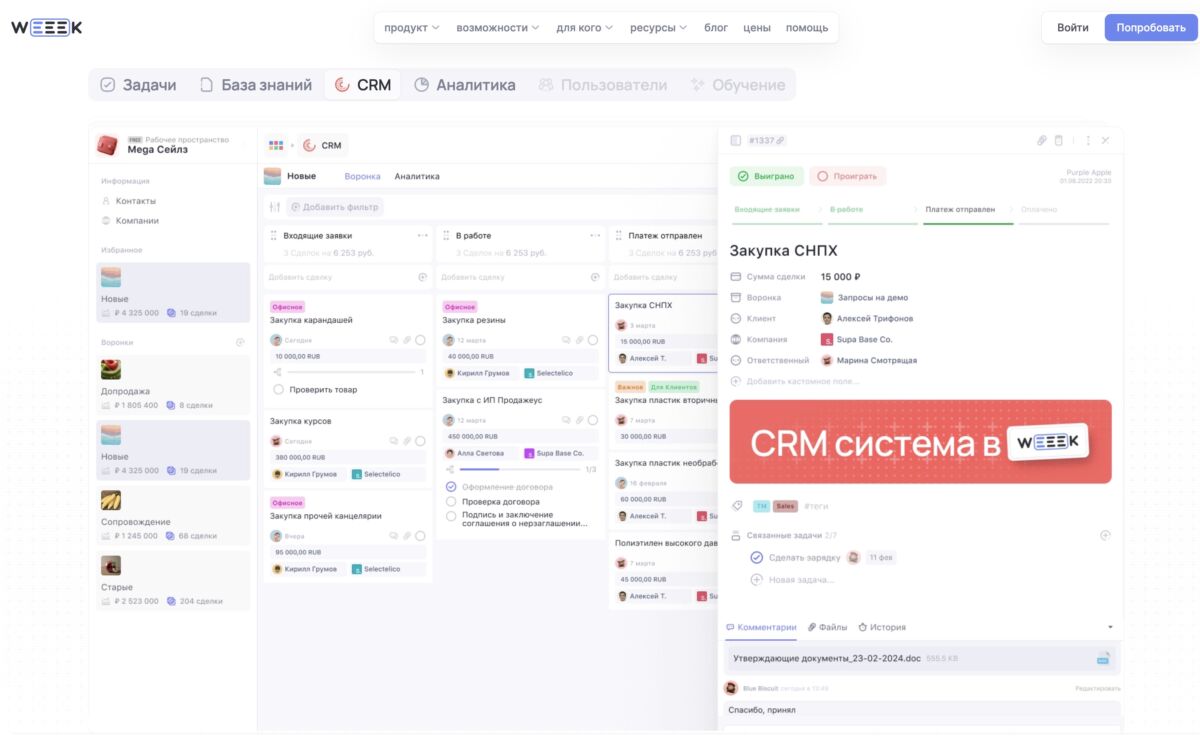1200x754 pixels.
Task: Click the CRM система в WEEEK banner
Action: [x=920, y=442]
